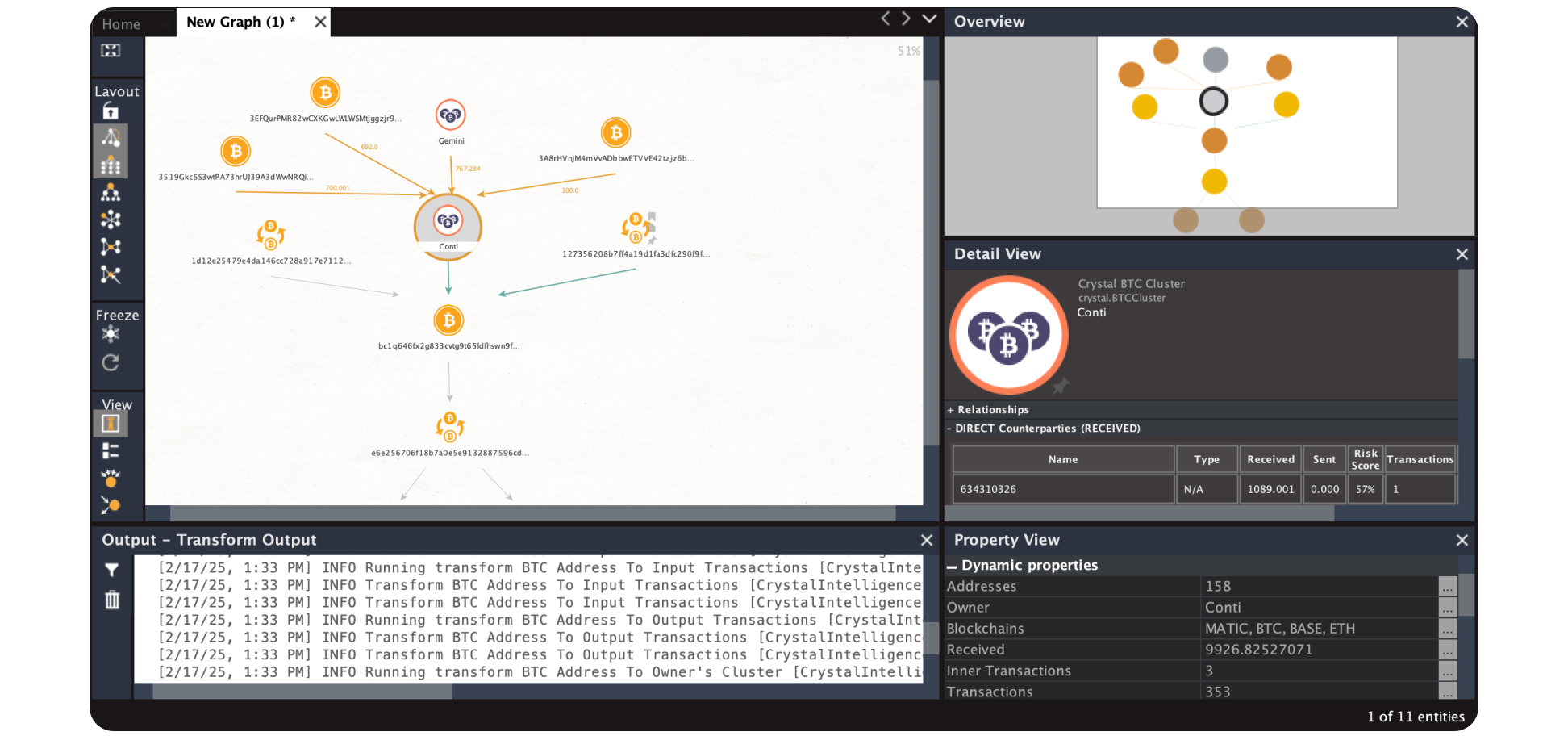Viewport: 1568px width, 736px height.
Task: Select the Conti cluster node in the graph
Action: click(448, 227)
